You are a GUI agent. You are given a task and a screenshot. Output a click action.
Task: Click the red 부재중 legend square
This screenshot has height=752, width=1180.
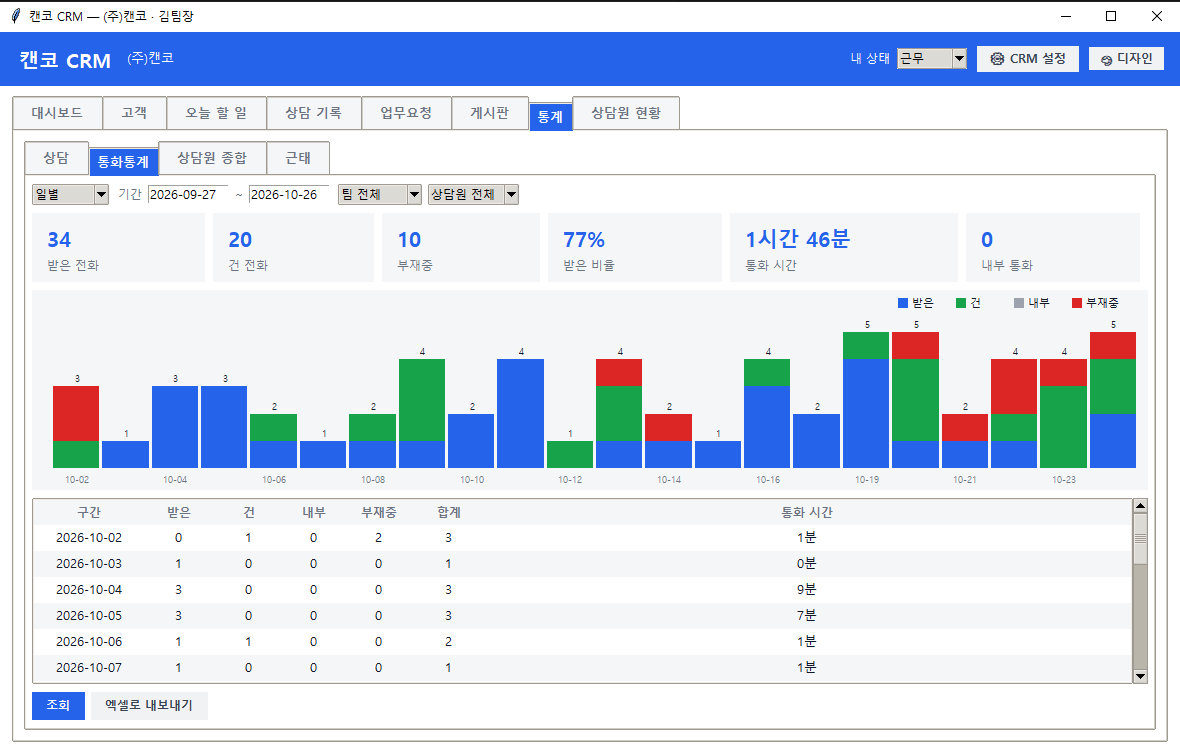(1076, 303)
